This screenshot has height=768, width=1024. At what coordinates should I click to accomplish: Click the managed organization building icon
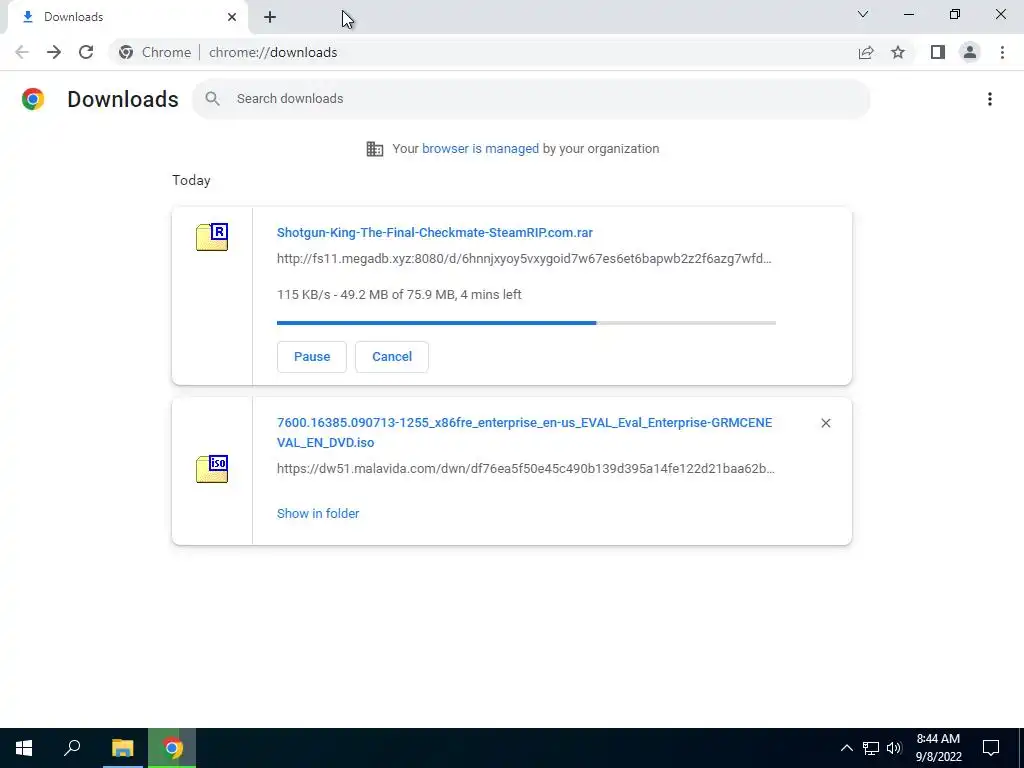coord(375,149)
